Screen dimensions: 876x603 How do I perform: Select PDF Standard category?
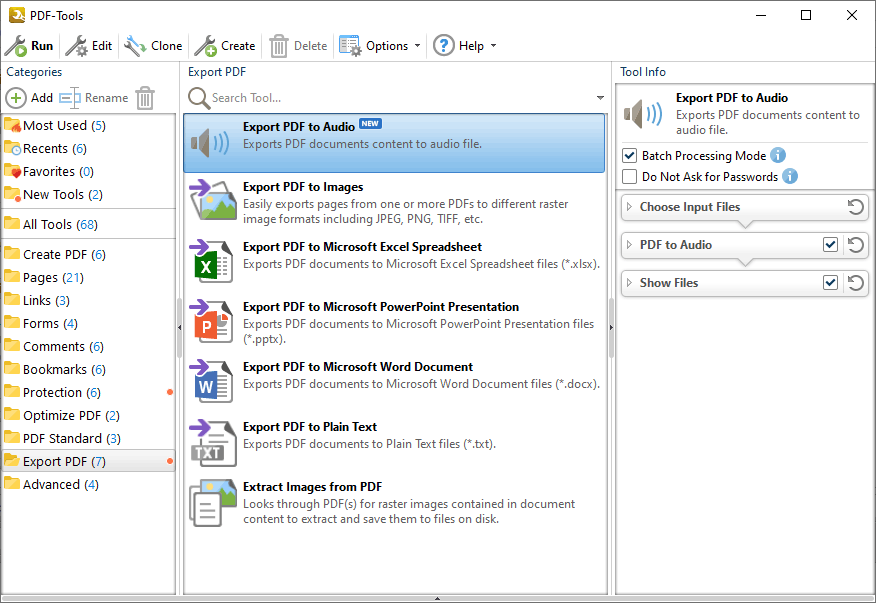click(x=88, y=438)
